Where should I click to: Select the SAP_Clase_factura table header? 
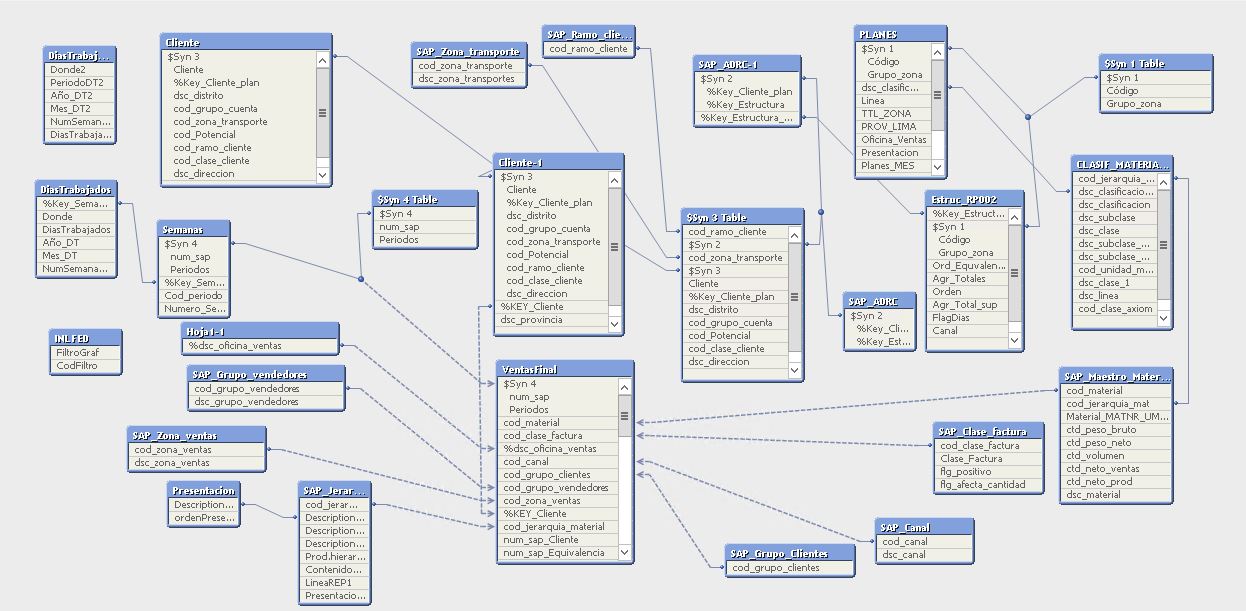click(x=990, y=431)
